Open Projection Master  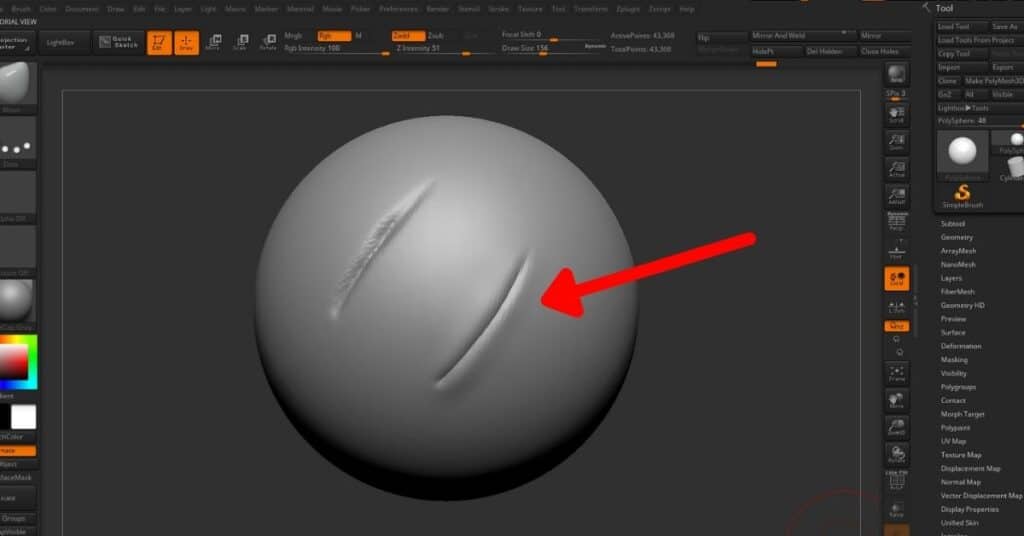point(16,43)
